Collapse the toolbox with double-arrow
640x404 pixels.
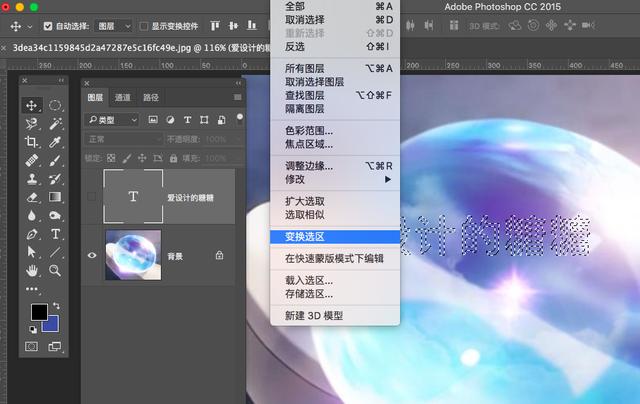coord(61,80)
